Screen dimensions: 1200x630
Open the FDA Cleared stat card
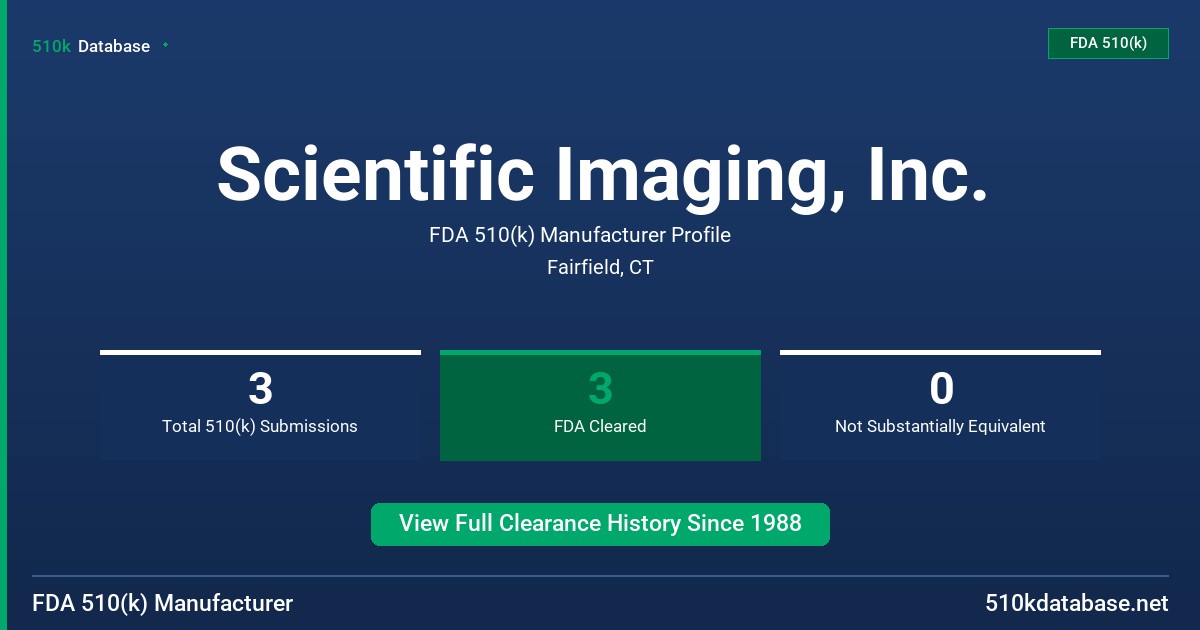pyautogui.click(x=600, y=405)
